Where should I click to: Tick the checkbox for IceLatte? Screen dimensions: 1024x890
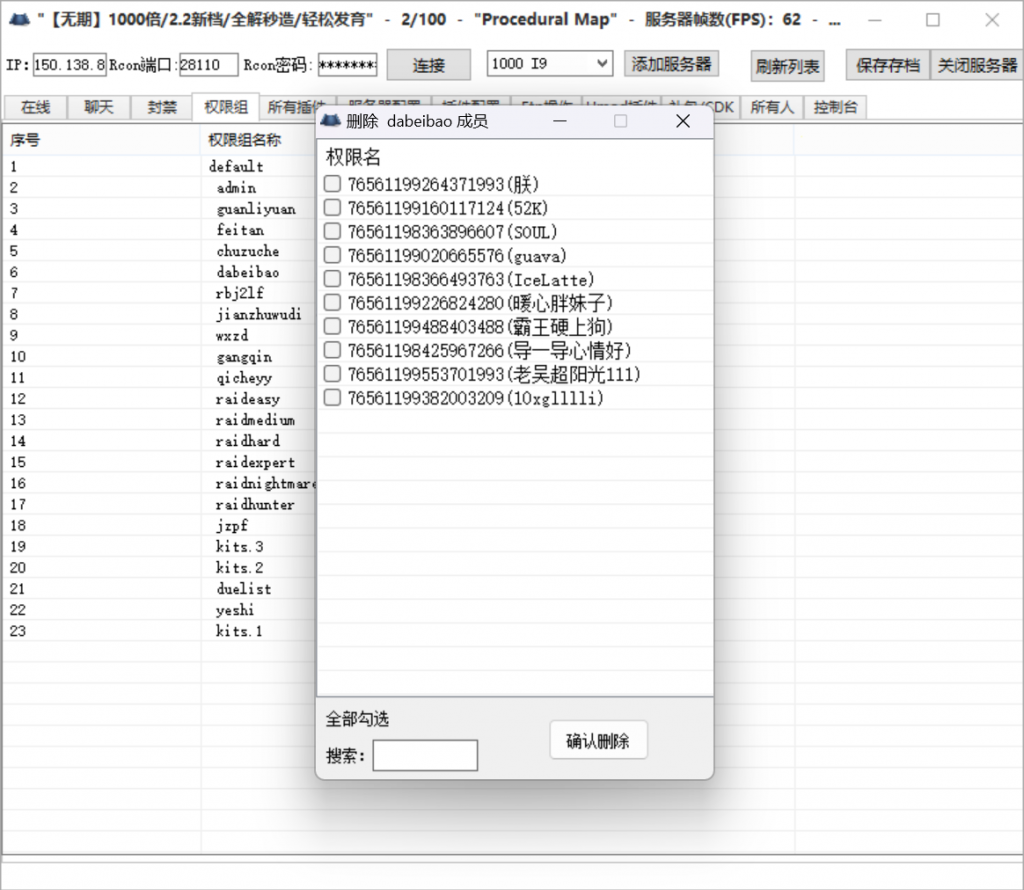click(x=333, y=280)
